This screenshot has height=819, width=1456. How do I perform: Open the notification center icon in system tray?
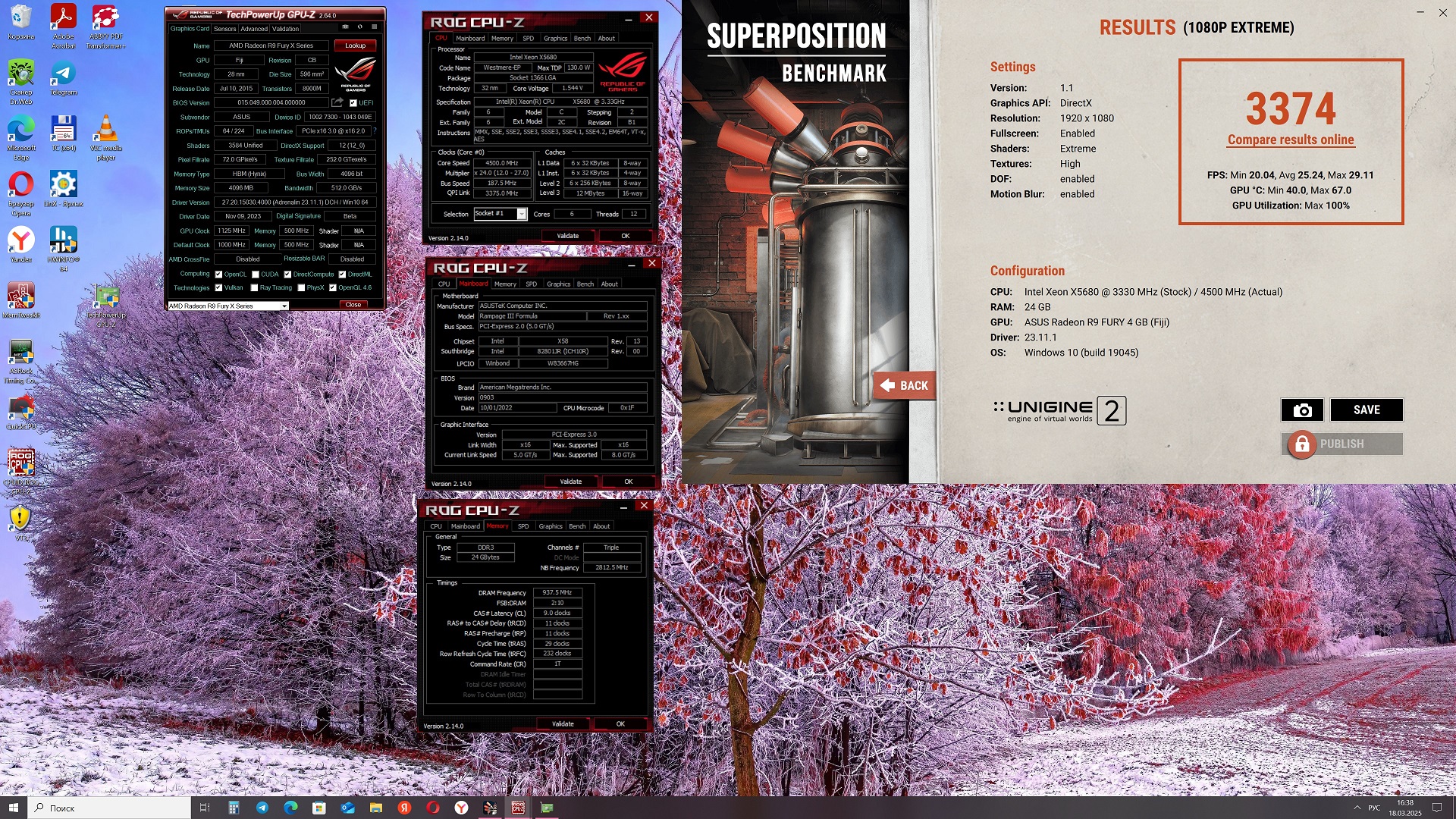pos(1437,808)
